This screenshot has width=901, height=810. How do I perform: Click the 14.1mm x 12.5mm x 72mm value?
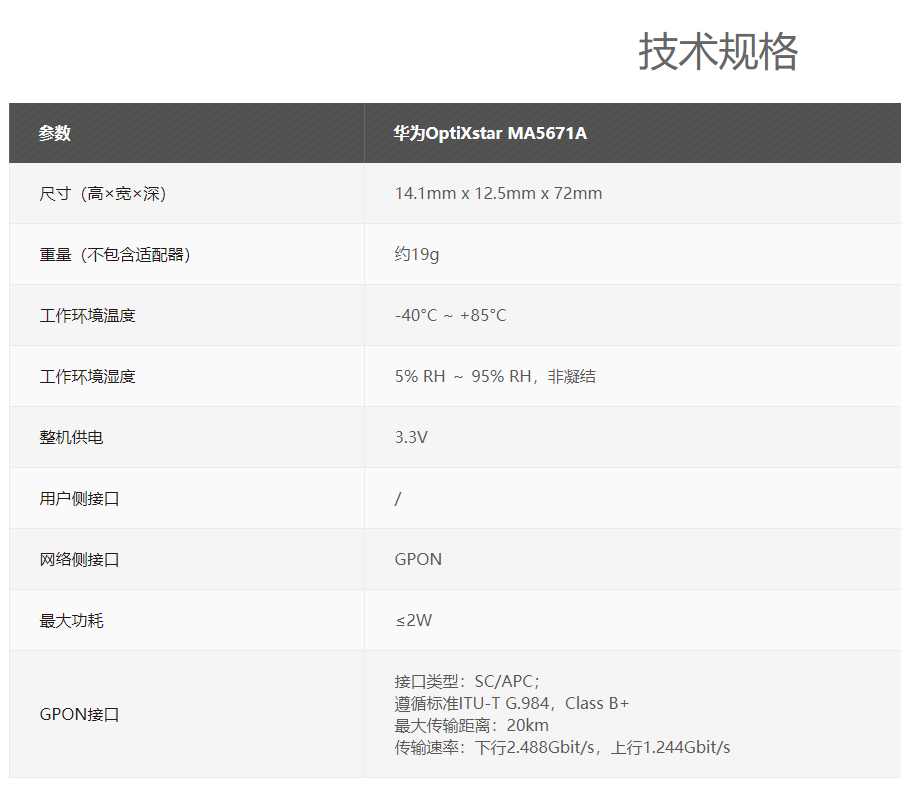[x=498, y=194]
